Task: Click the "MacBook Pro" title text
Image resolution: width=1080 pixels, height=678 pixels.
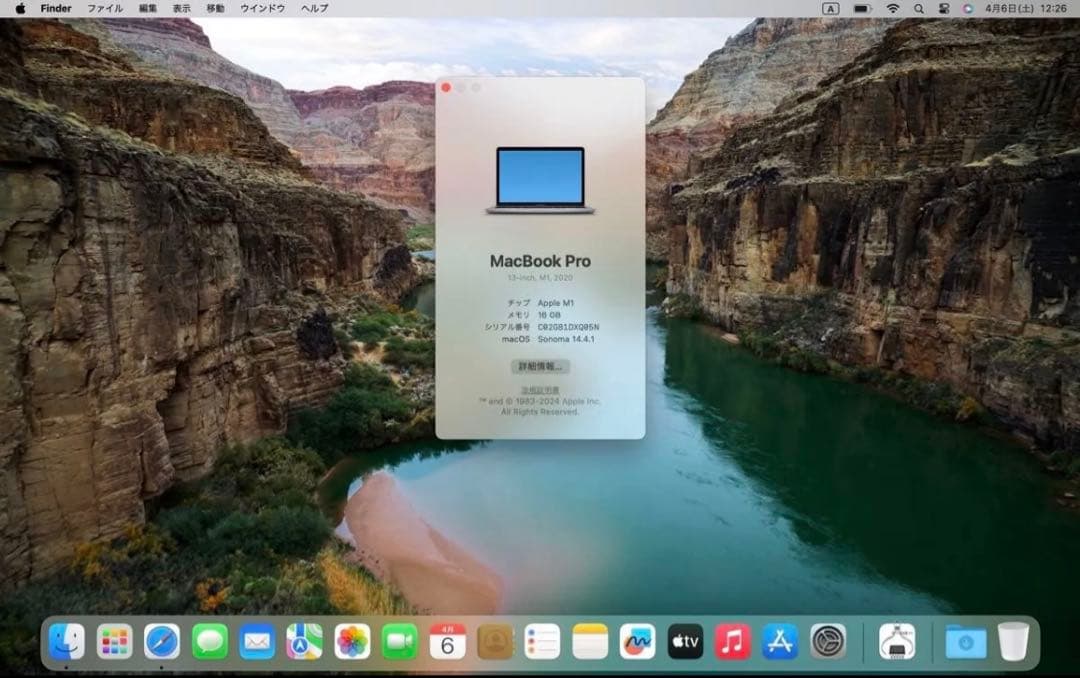Action: [x=540, y=261]
